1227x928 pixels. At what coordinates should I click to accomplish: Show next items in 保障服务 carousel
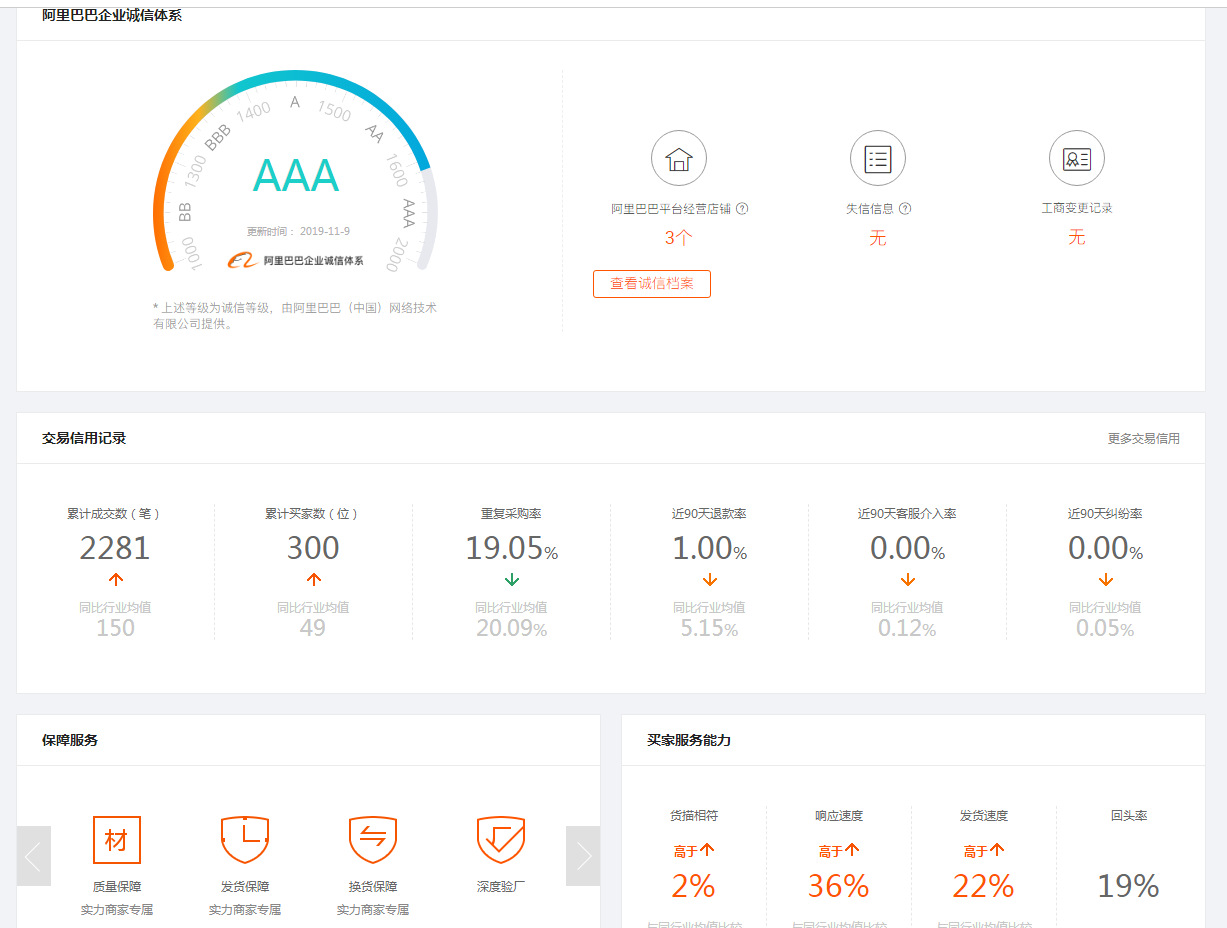[x=583, y=856]
